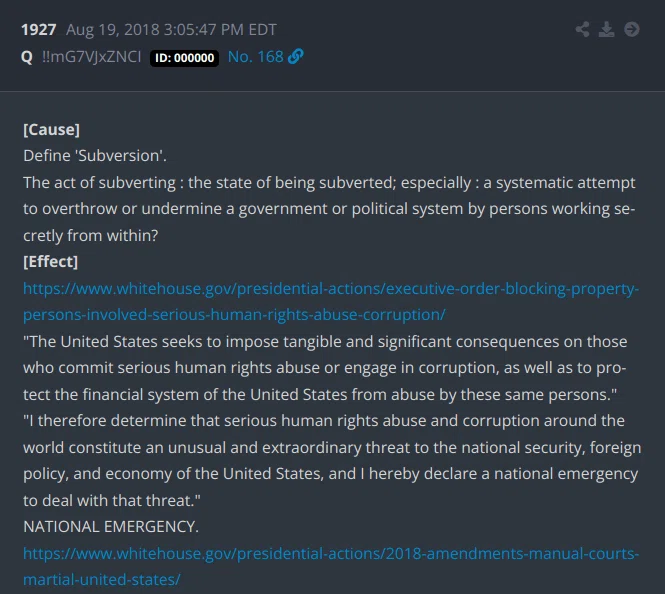Click the Define 'Subversion'. line
This screenshot has width=665, height=594.
pyautogui.click(x=95, y=156)
